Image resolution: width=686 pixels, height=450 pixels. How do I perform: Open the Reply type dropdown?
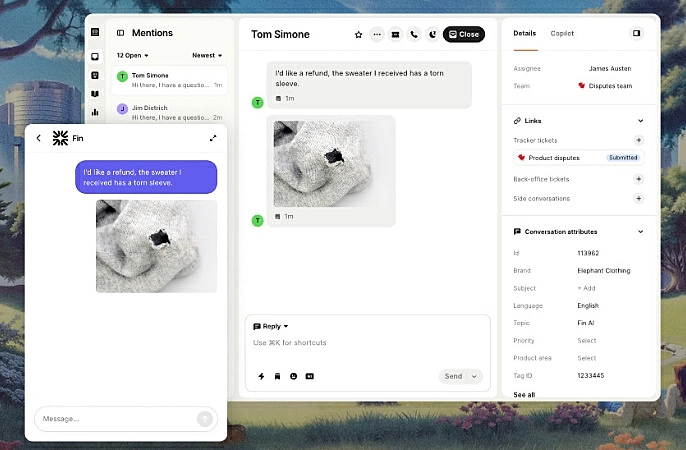coord(271,326)
